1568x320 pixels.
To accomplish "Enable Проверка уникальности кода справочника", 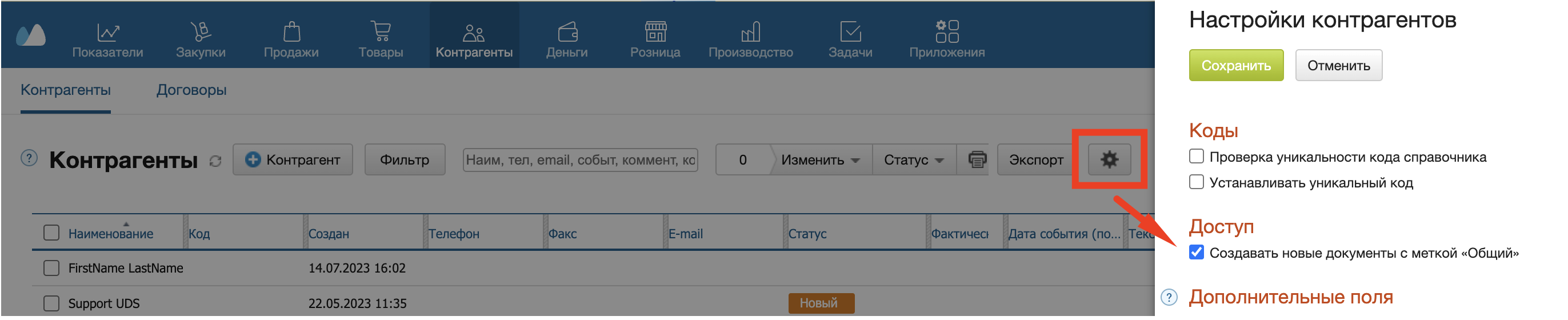I will tap(1197, 157).
